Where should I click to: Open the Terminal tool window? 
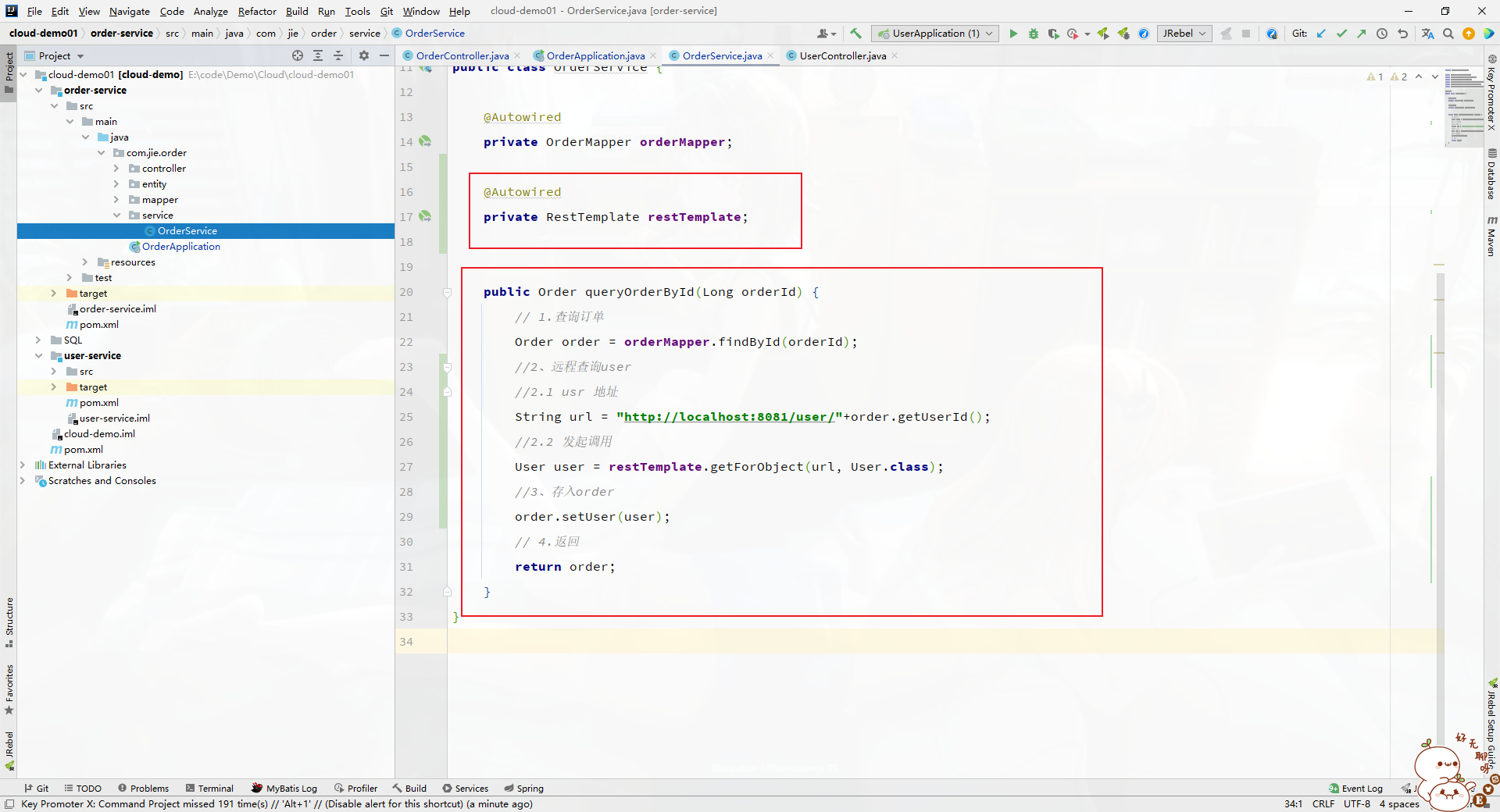[209, 789]
